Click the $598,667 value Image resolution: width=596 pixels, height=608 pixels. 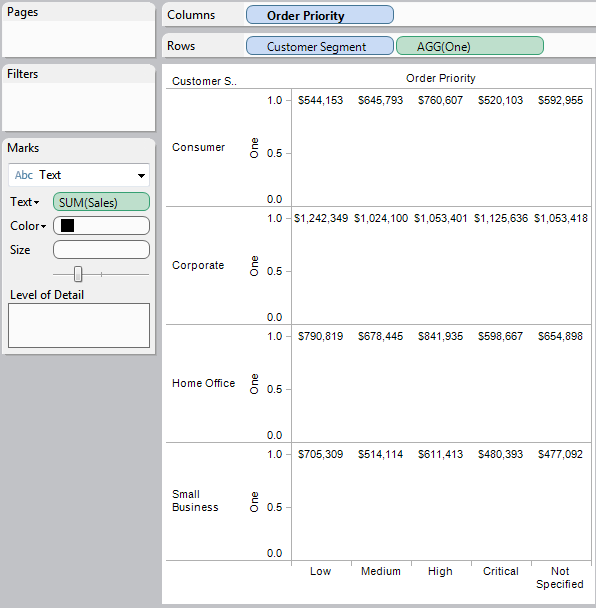point(501,336)
